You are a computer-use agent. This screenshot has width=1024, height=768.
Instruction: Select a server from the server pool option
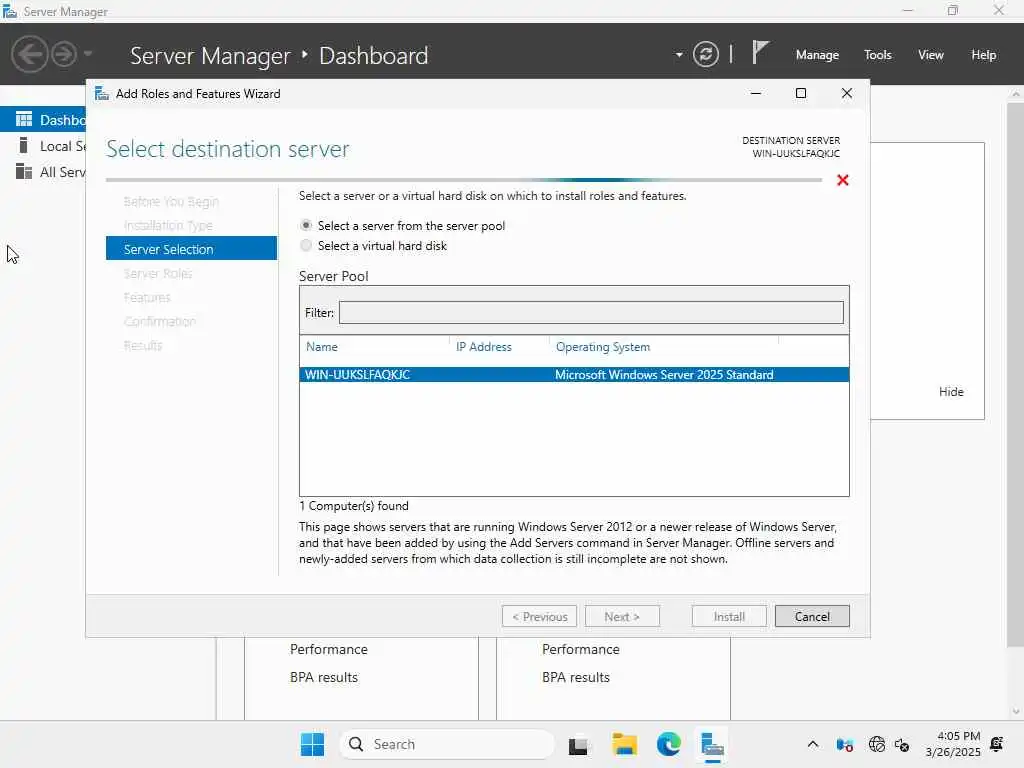tap(306, 226)
